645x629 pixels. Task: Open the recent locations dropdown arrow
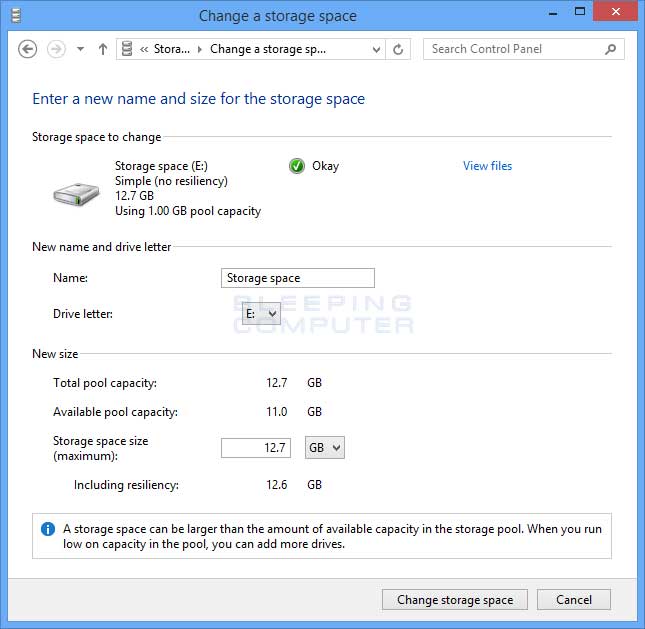(x=81, y=49)
